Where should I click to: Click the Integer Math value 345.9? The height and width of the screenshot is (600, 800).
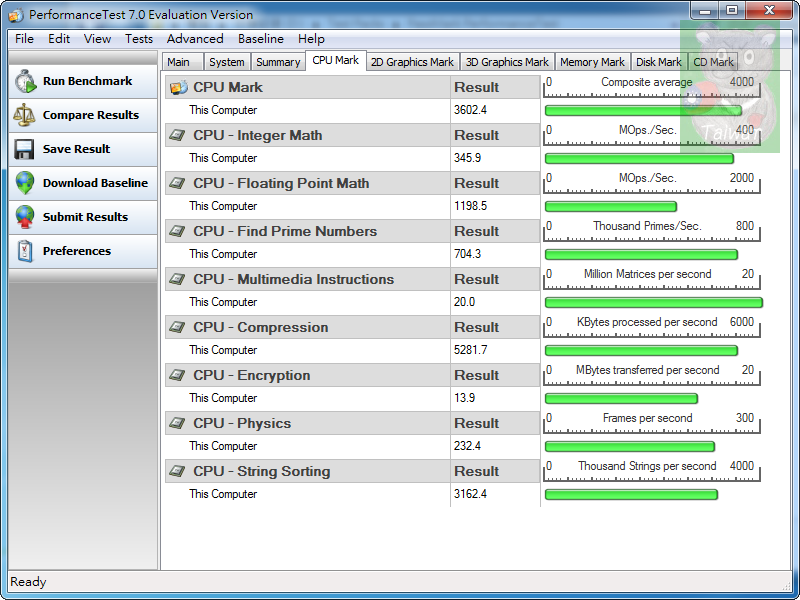click(x=467, y=158)
